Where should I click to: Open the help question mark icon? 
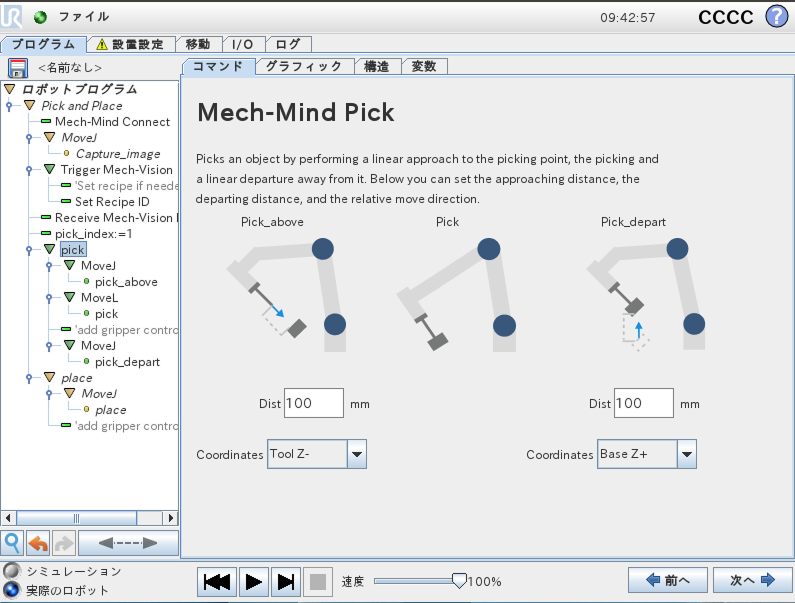pyautogui.click(x=776, y=16)
